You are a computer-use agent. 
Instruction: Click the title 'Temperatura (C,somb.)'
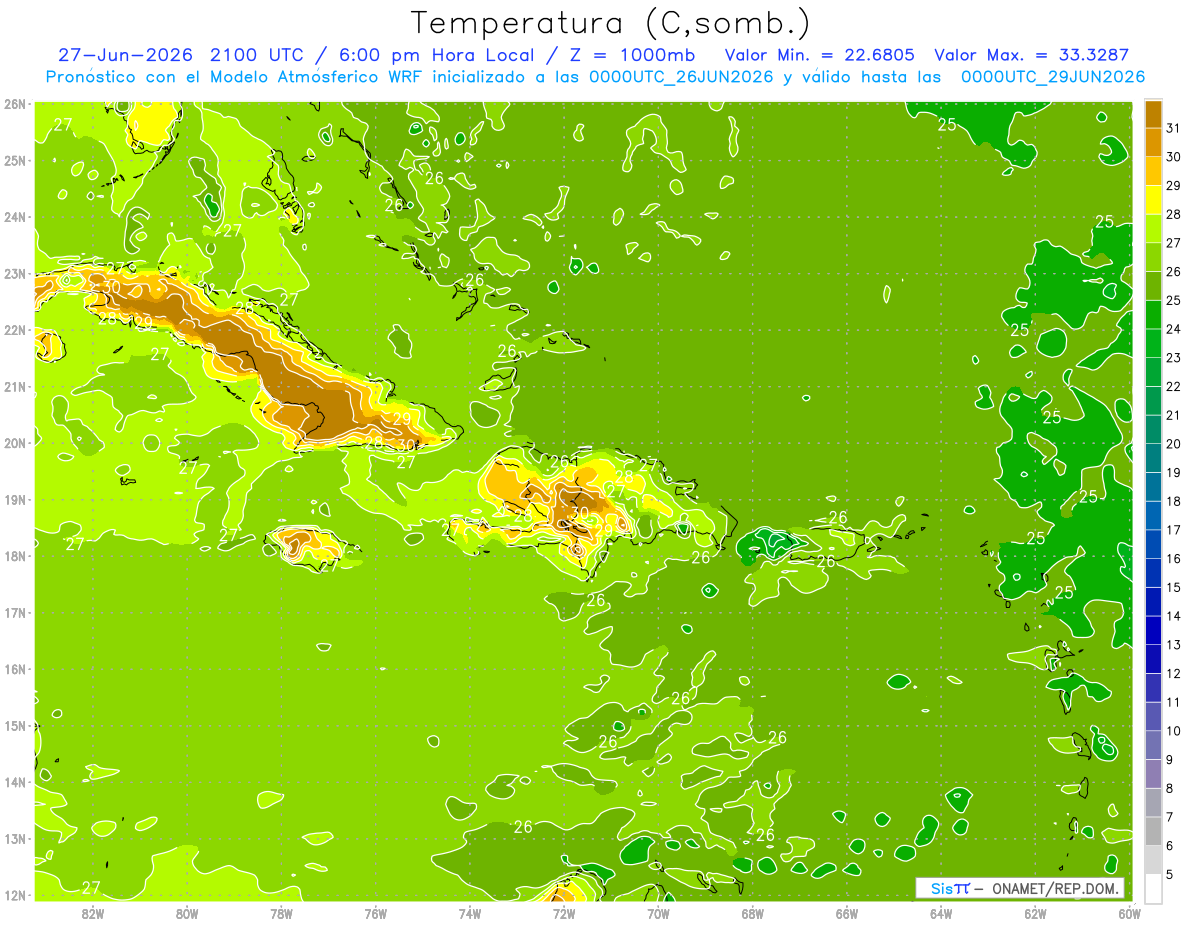pos(611,23)
